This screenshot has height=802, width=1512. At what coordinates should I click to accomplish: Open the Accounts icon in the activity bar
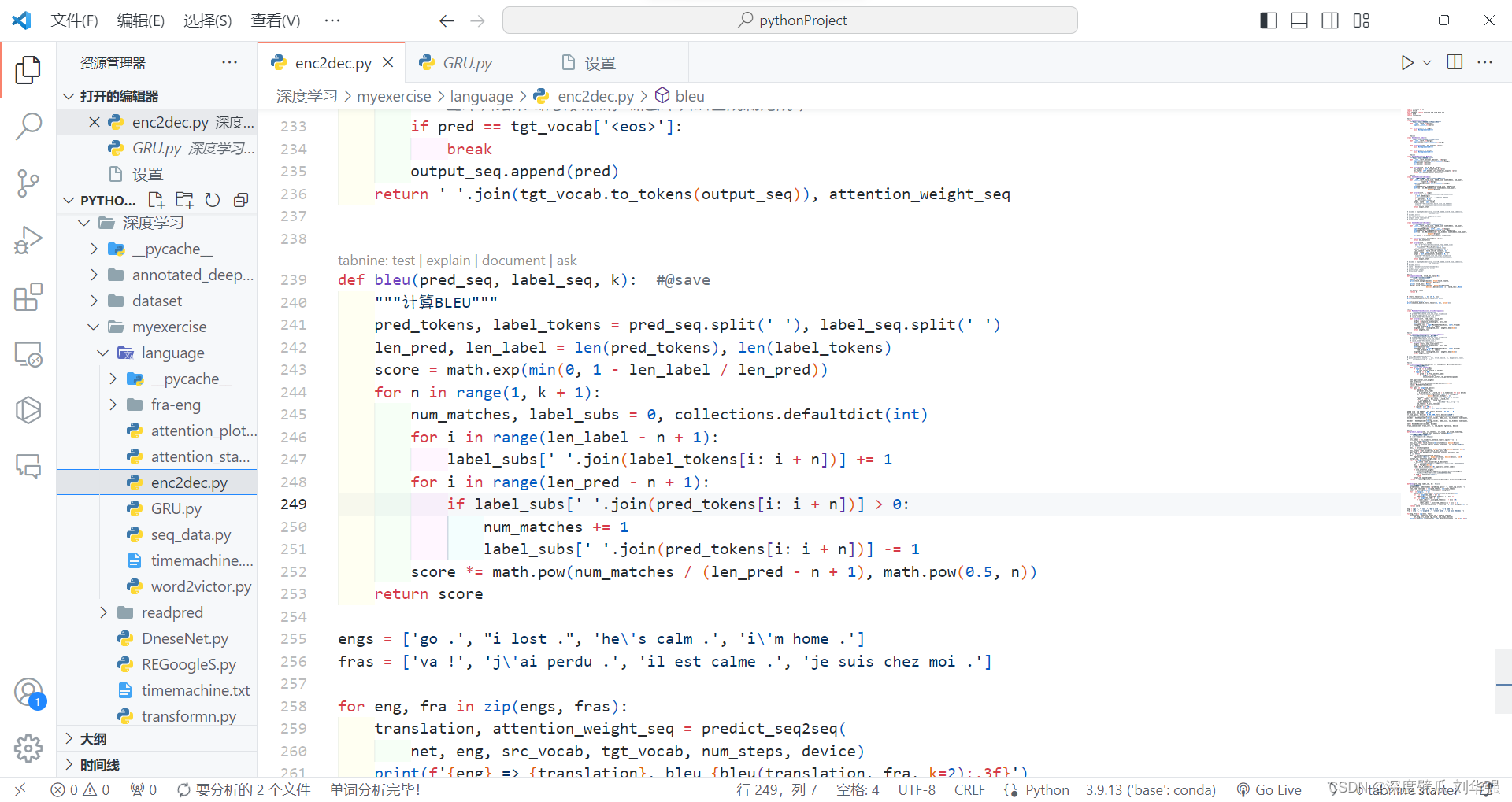(28, 693)
